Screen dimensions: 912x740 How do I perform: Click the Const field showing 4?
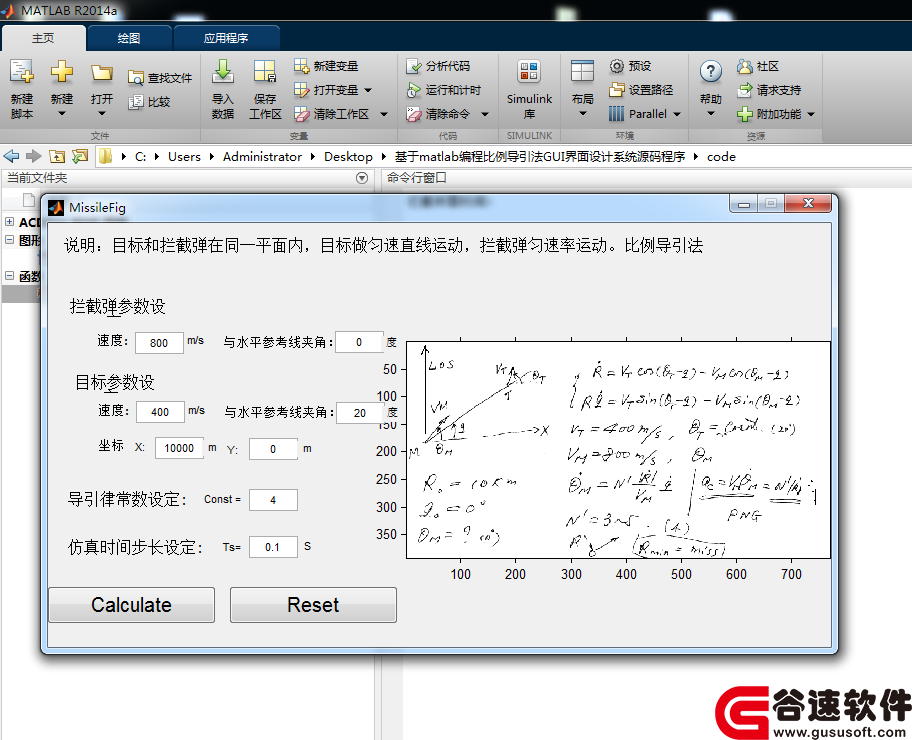coord(273,500)
